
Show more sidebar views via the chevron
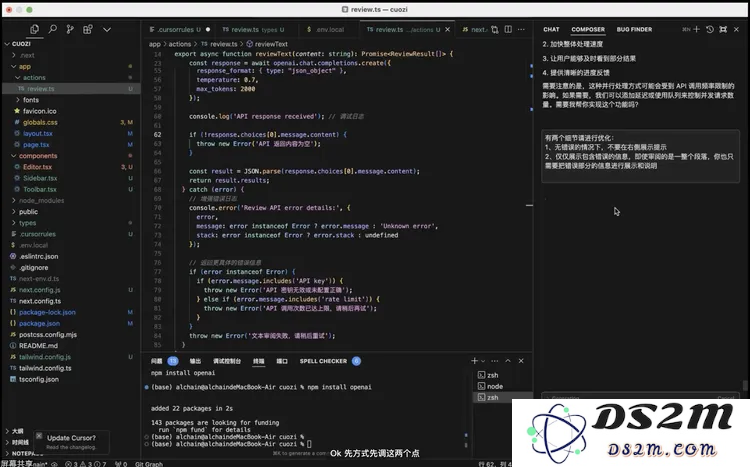[x=107, y=30]
